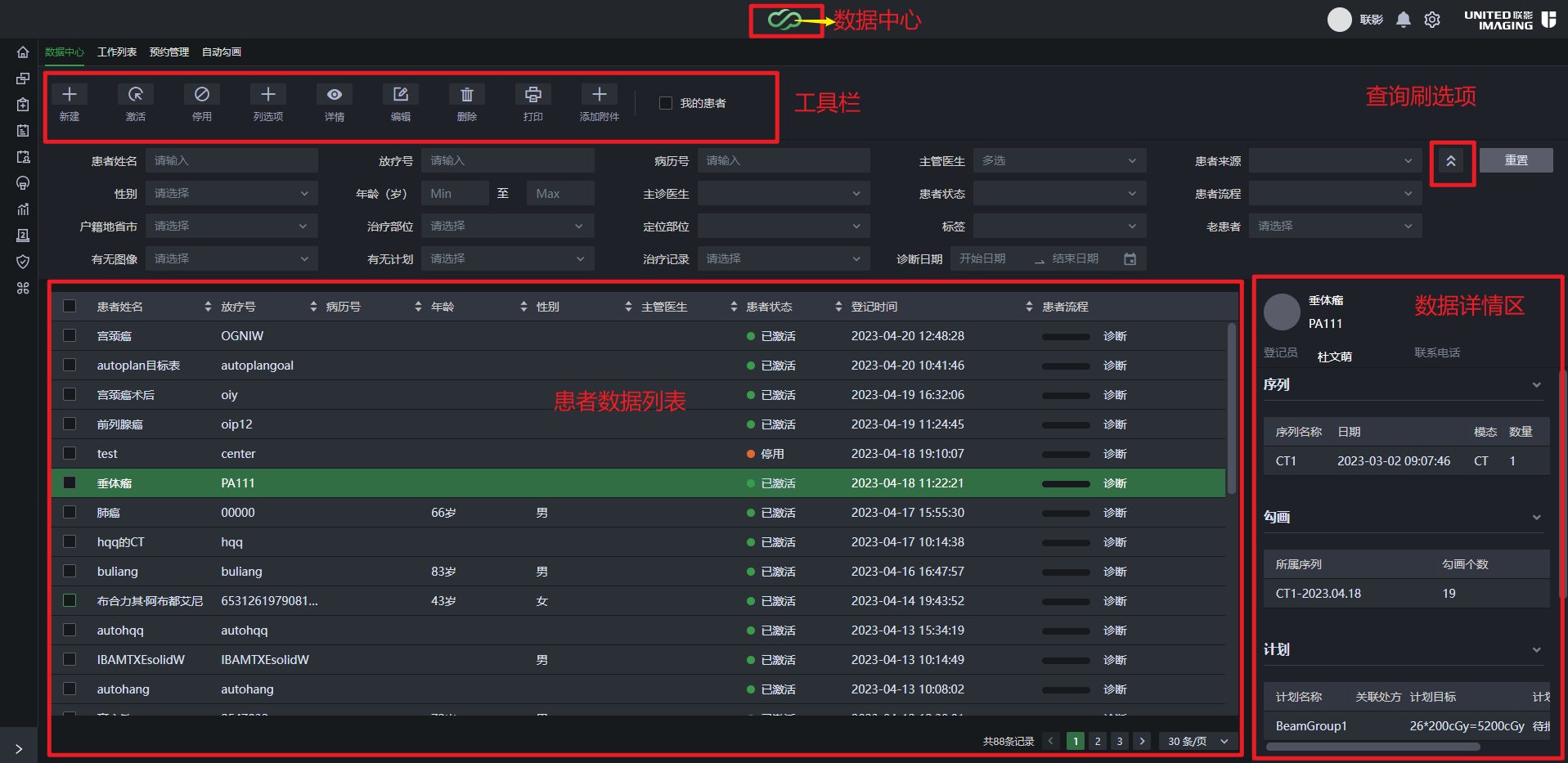Open patient 详情 with the eye icon
Image resolution: width=1568 pixels, height=763 pixels.
pyautogui.click(x=335, y=95)
